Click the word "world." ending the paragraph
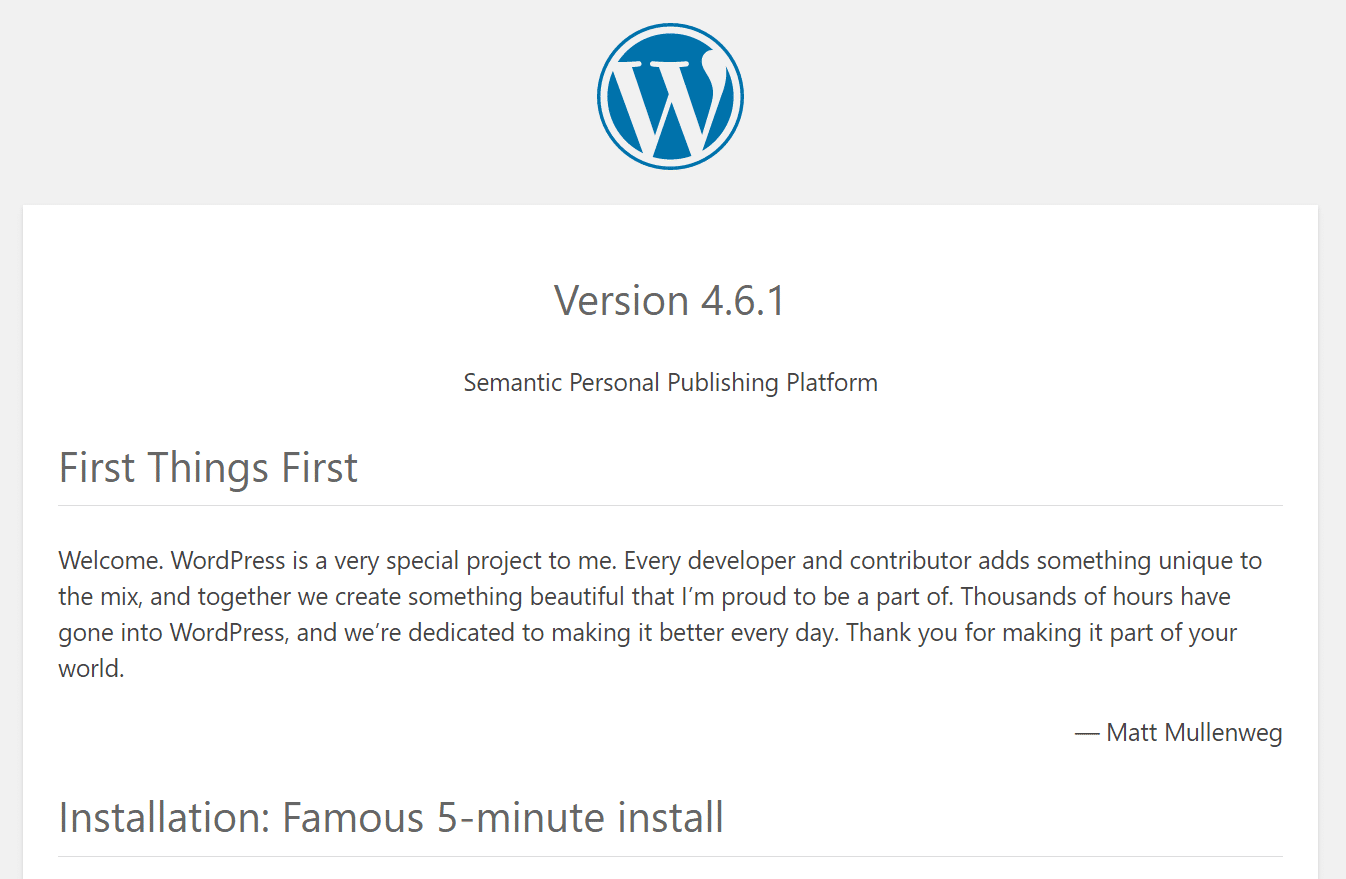1346x879 pixels. [x=91, y=669]
